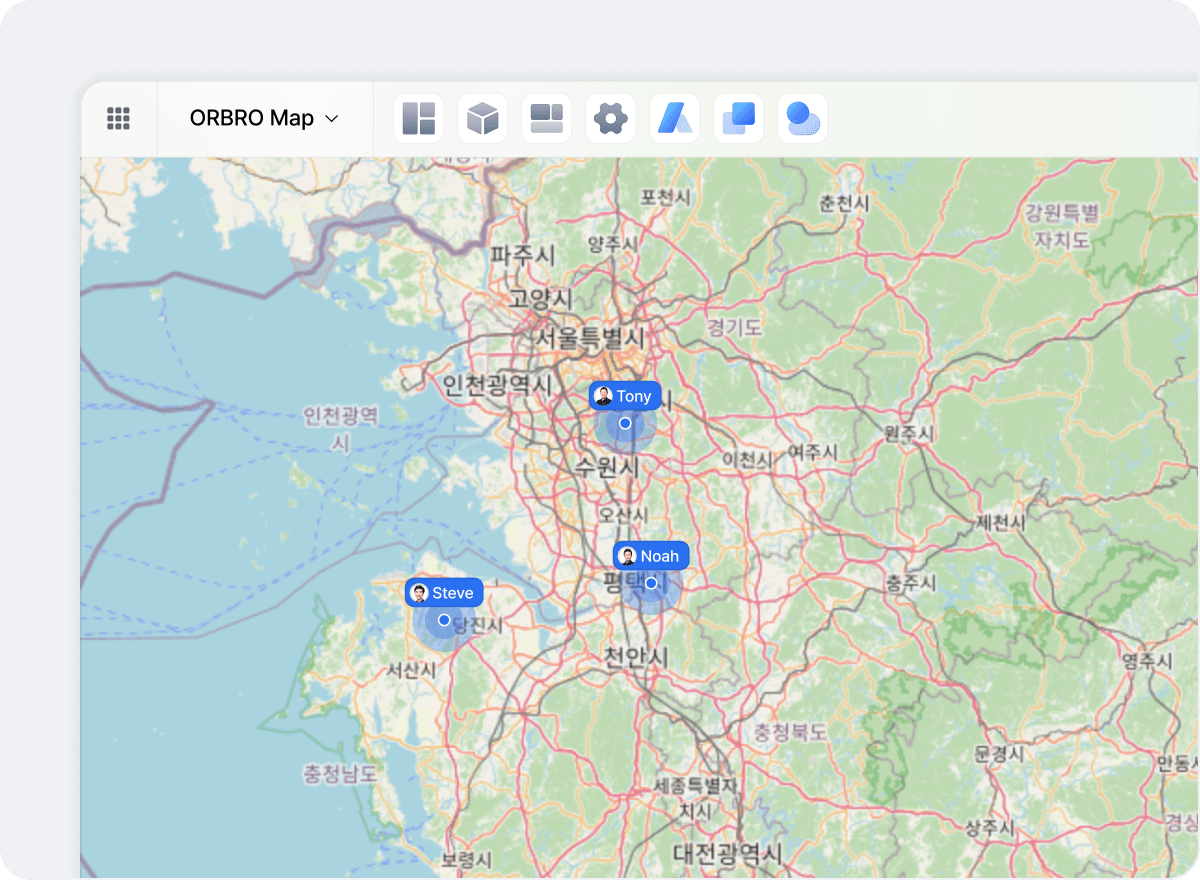Open the app launcher grid icon

[118, 118]
